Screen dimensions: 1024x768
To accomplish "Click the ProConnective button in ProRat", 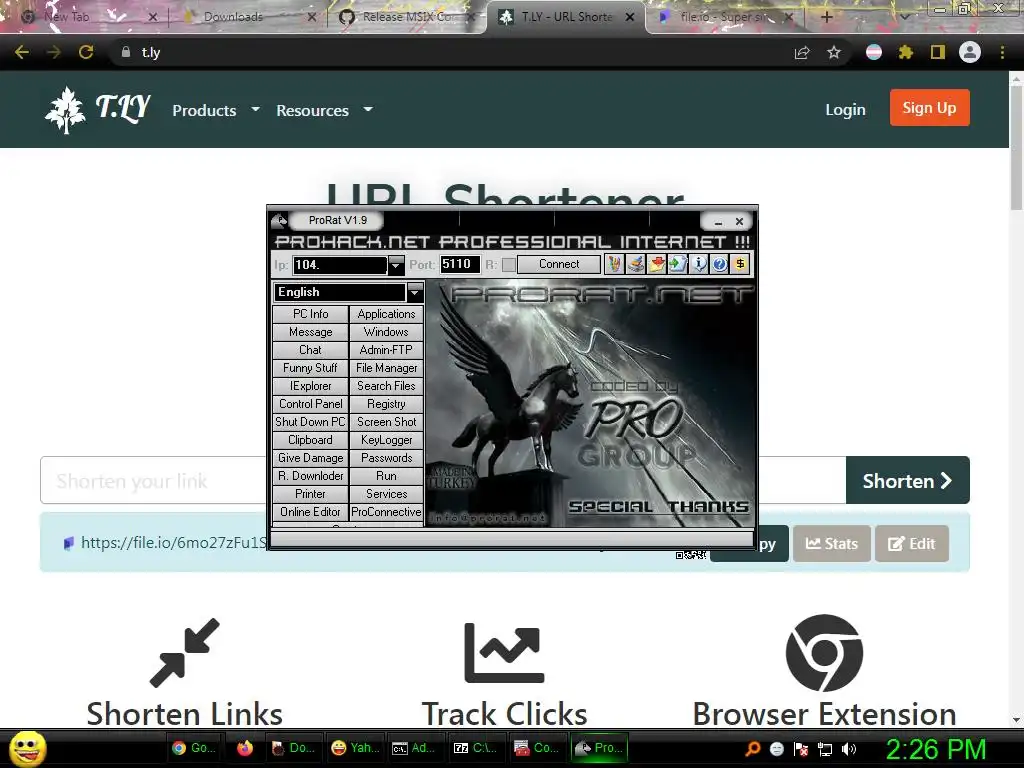I will click(387, 512).
